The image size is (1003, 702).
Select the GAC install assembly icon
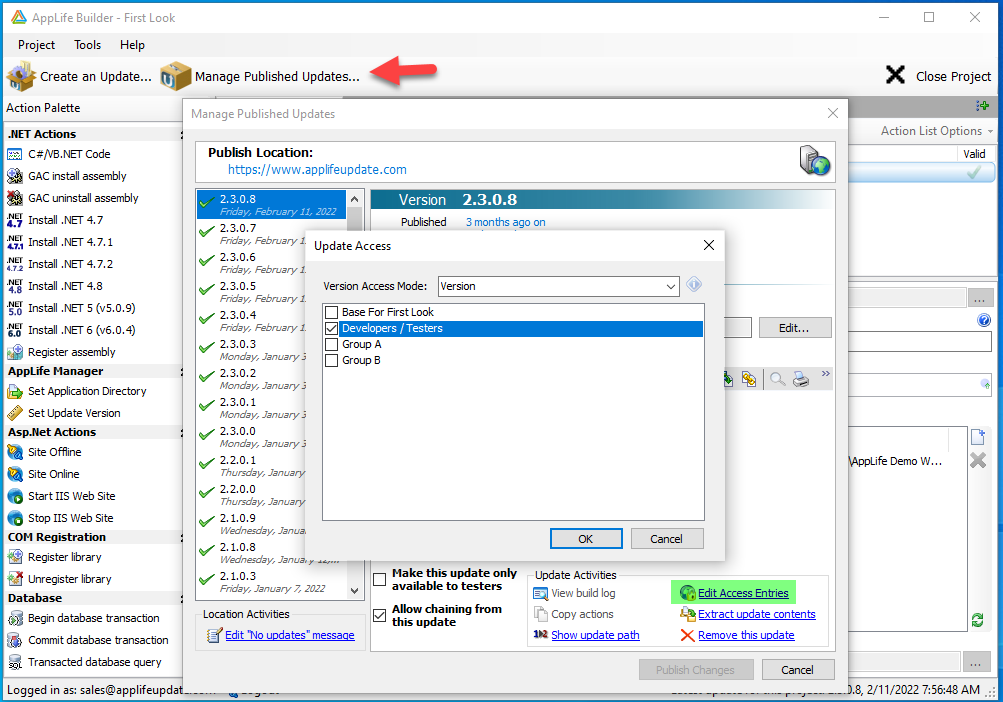coord(15,176)
